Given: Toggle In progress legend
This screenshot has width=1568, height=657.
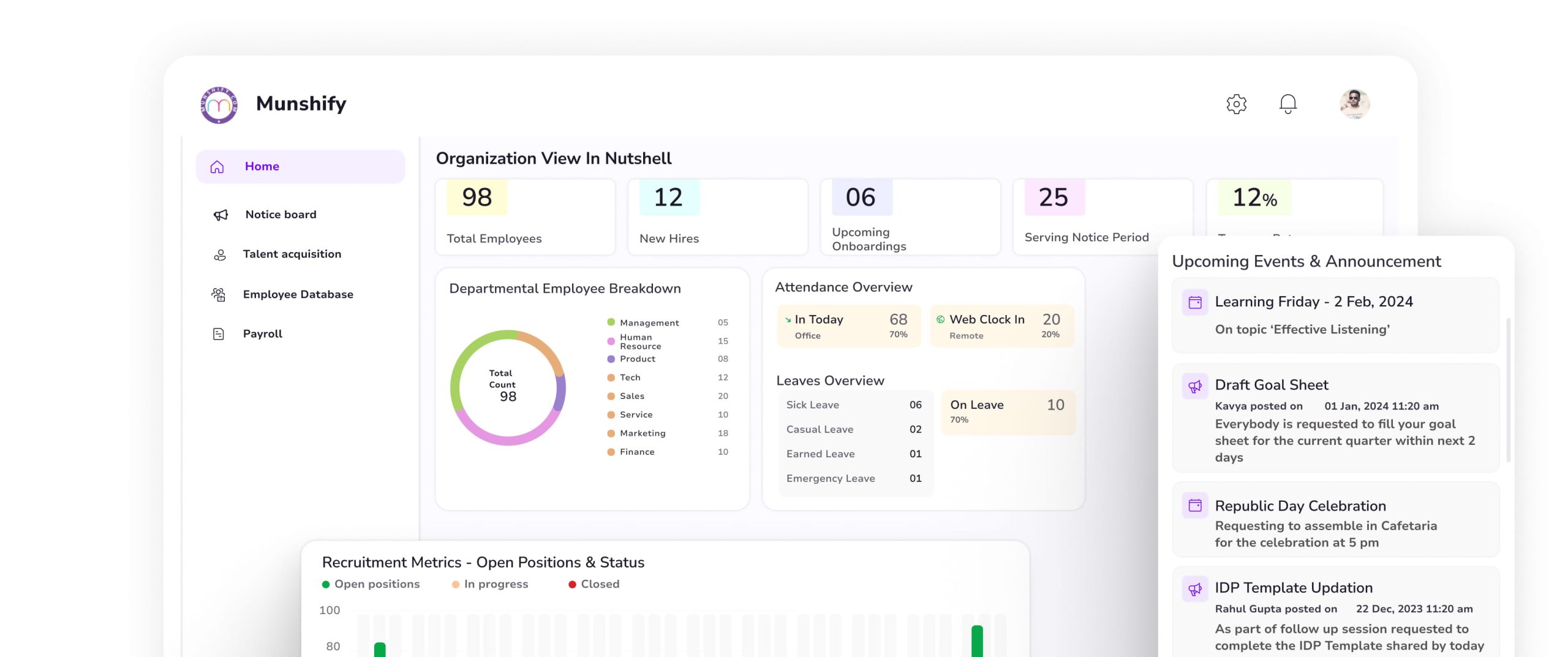Looking at the screenshot, I should [x=490, y=585].
